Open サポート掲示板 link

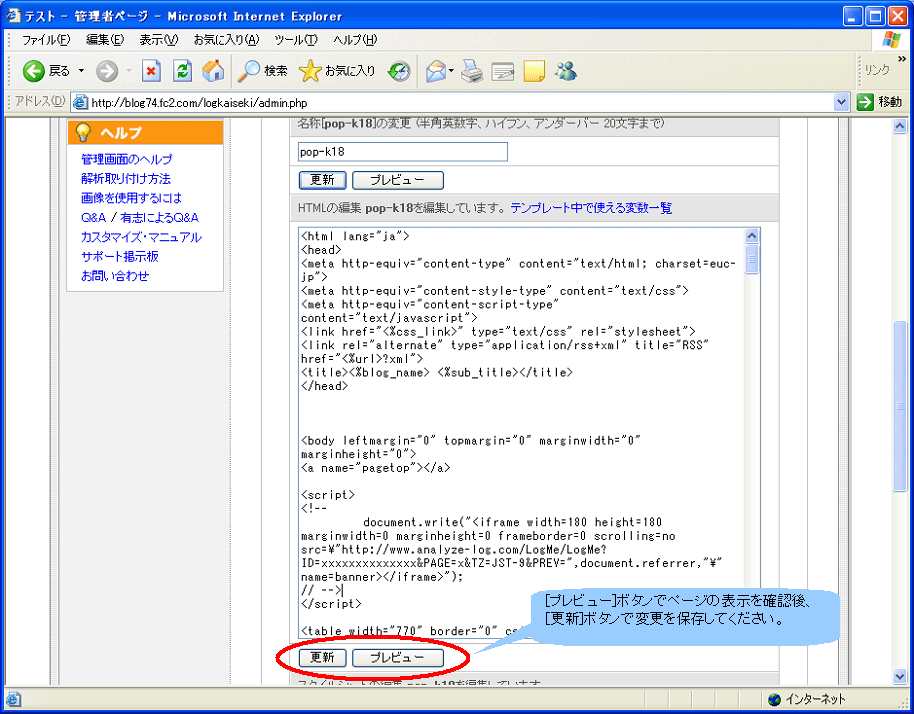click(119, 256)
